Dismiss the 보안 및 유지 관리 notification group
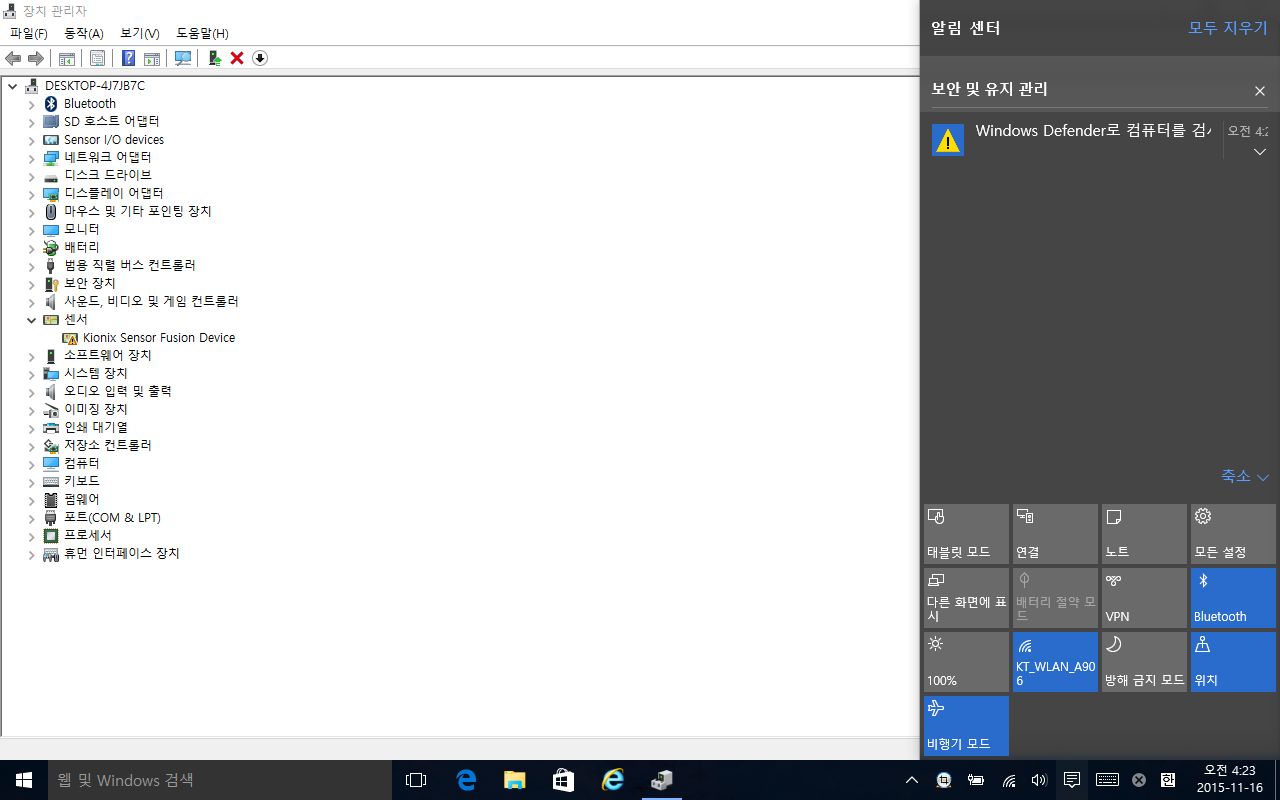The width and height of the screenshot is (1280, 800). point(1260,91)
